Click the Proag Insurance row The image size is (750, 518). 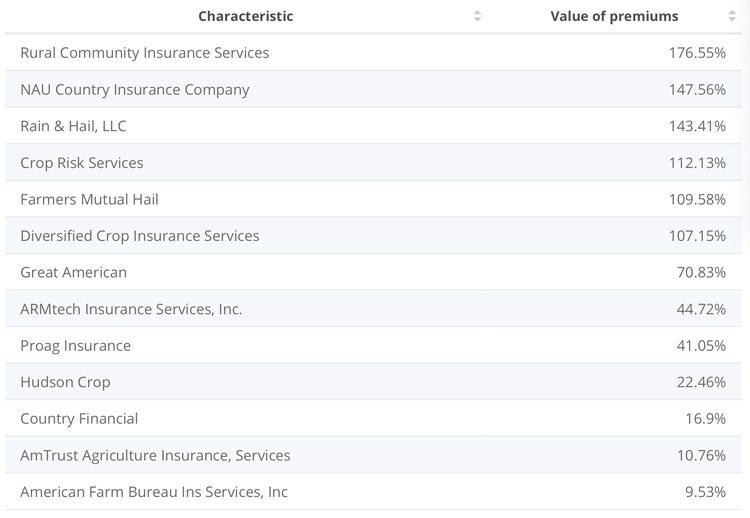point(75,346)
